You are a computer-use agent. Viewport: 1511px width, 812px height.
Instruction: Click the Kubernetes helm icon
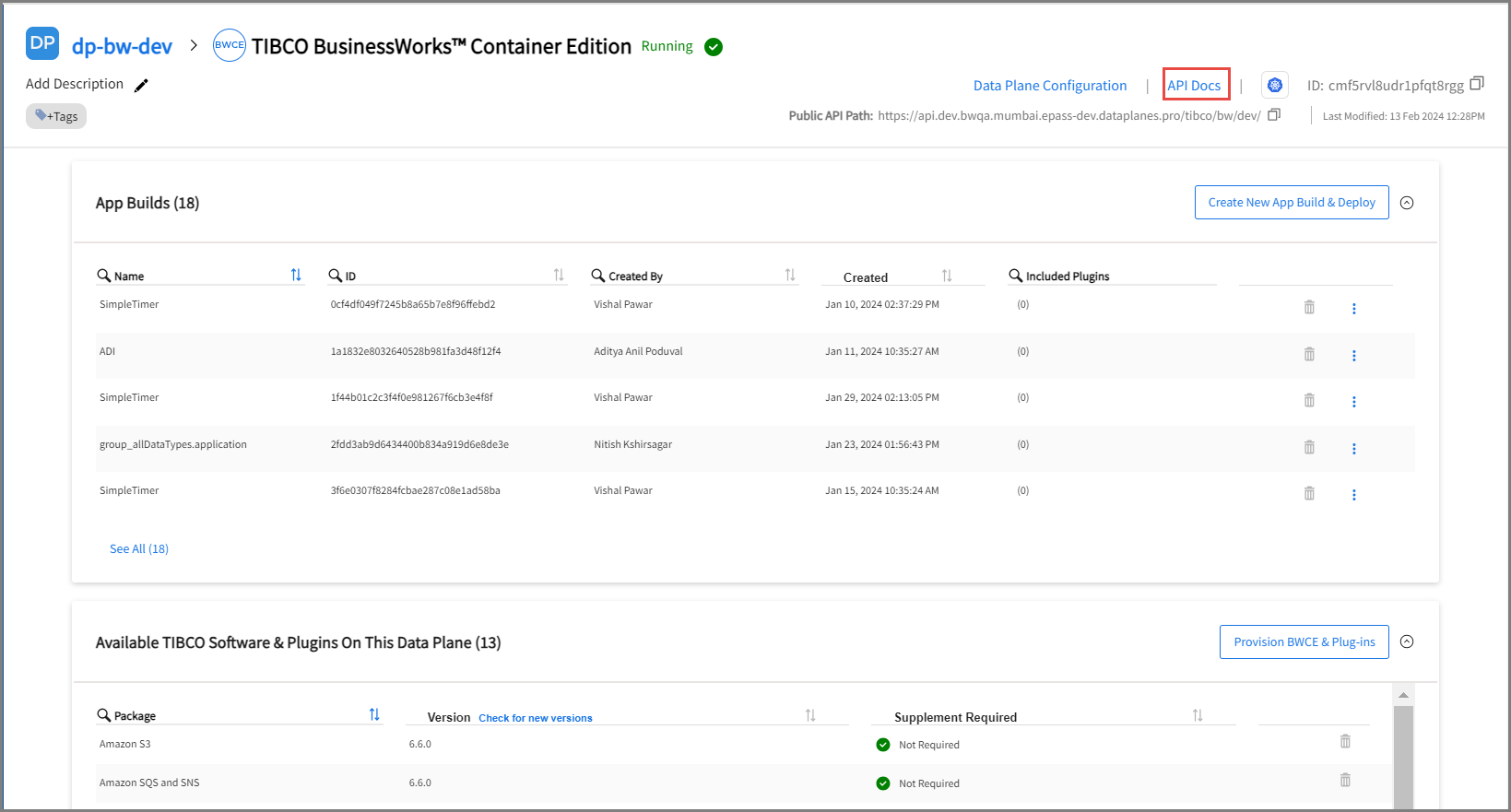(x=1275, y=86)
